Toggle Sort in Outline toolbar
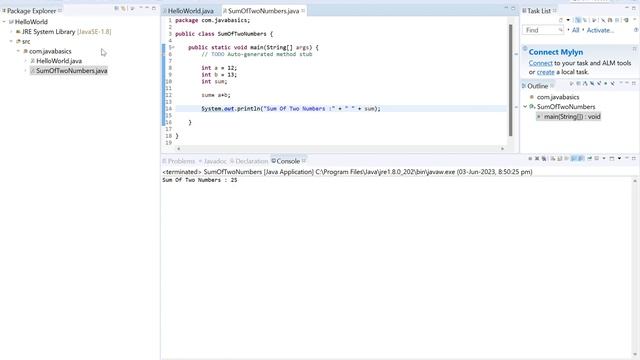 (585, 83)
